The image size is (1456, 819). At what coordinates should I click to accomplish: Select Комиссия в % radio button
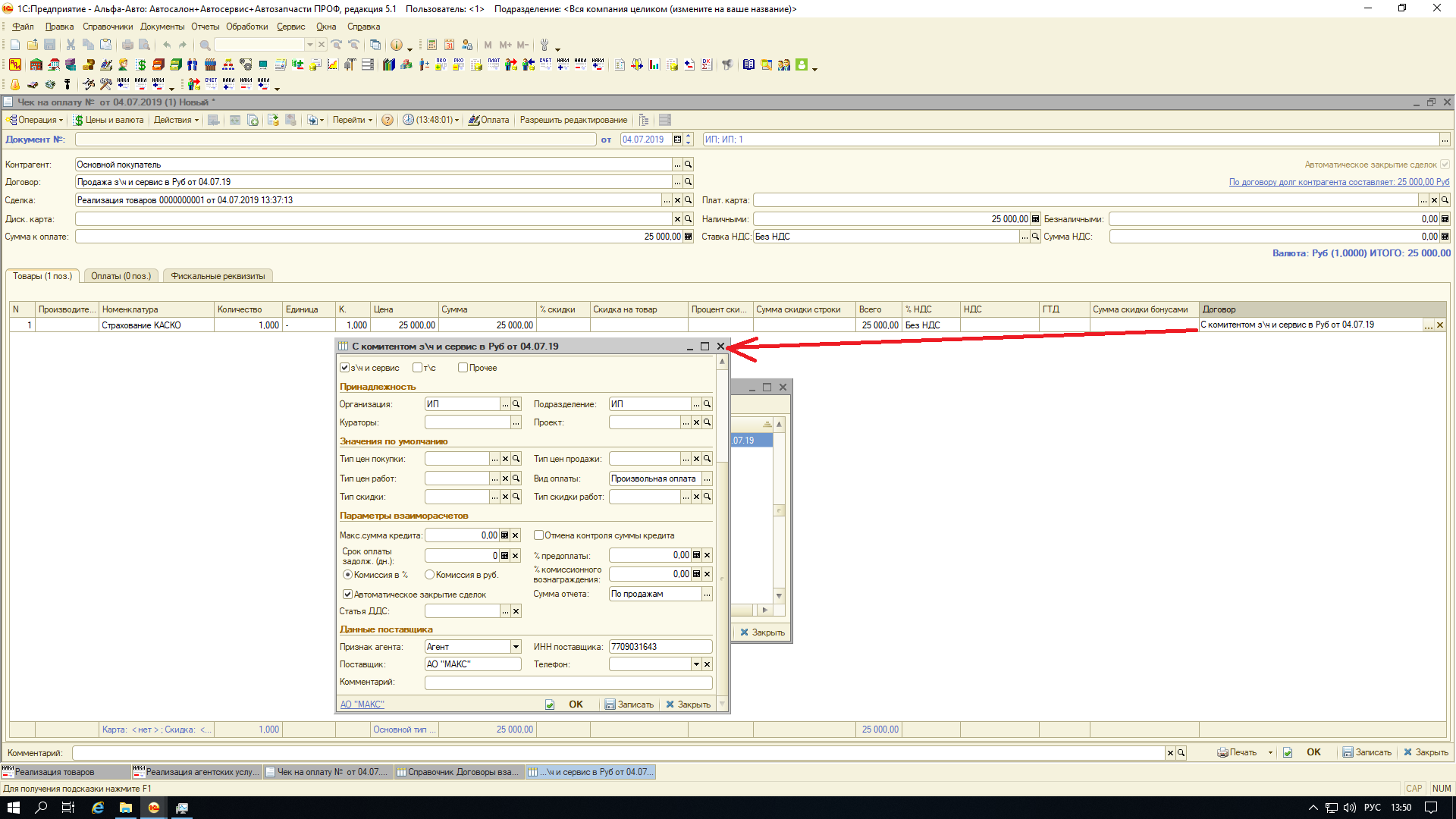tap(347, 575)
